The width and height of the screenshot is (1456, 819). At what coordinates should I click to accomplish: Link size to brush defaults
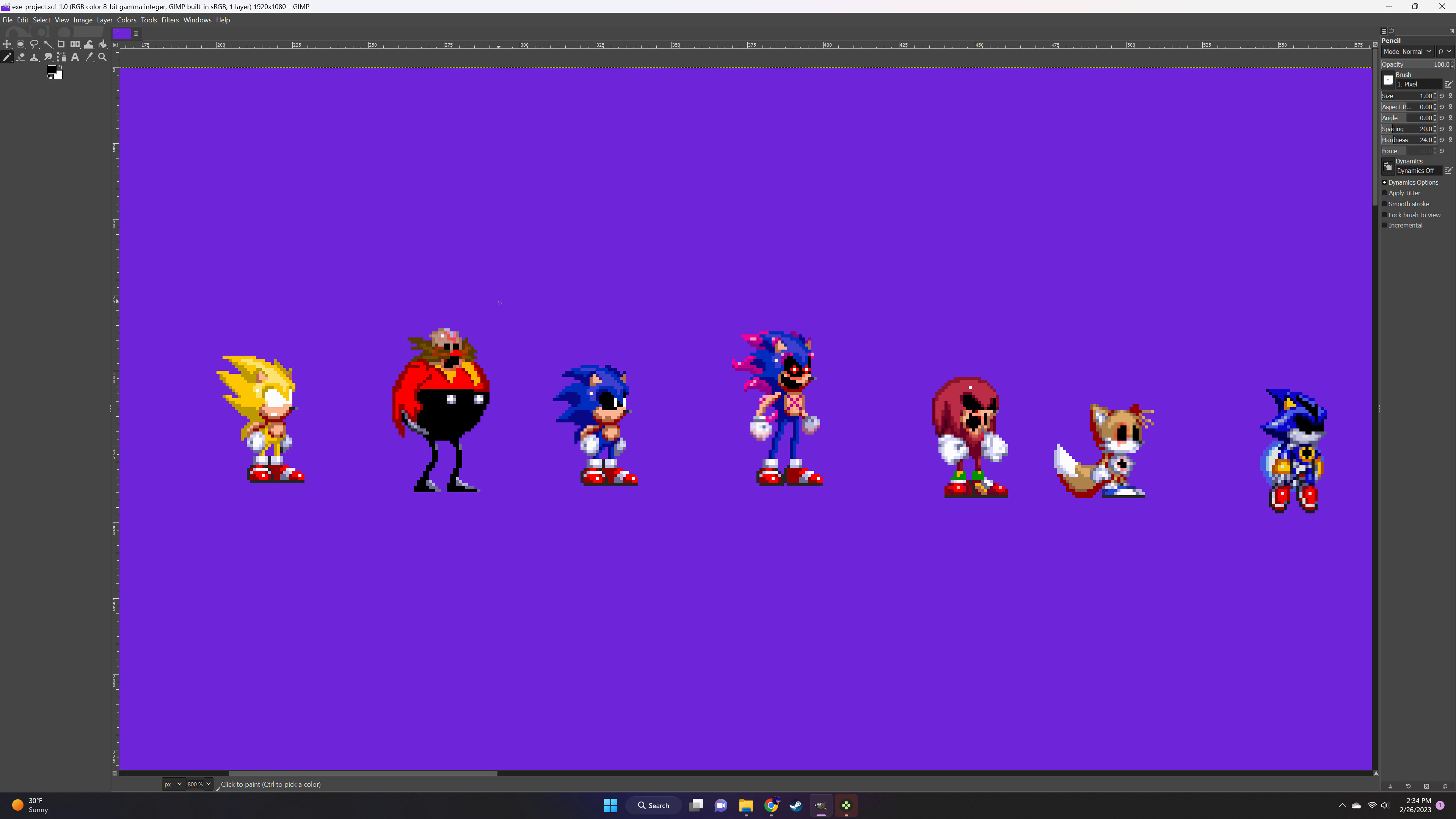1450,96
